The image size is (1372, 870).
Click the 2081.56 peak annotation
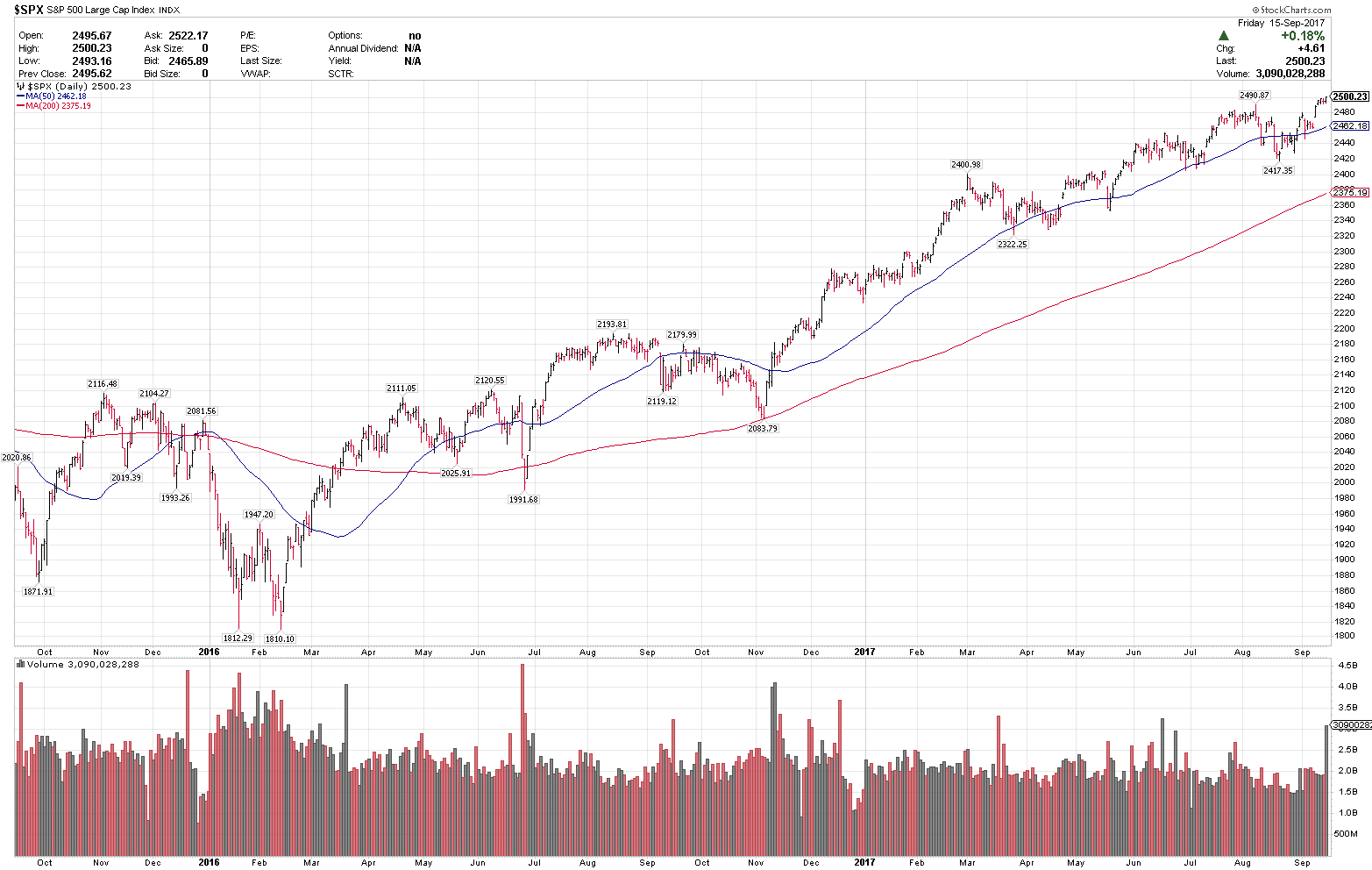tap(201, 411)
